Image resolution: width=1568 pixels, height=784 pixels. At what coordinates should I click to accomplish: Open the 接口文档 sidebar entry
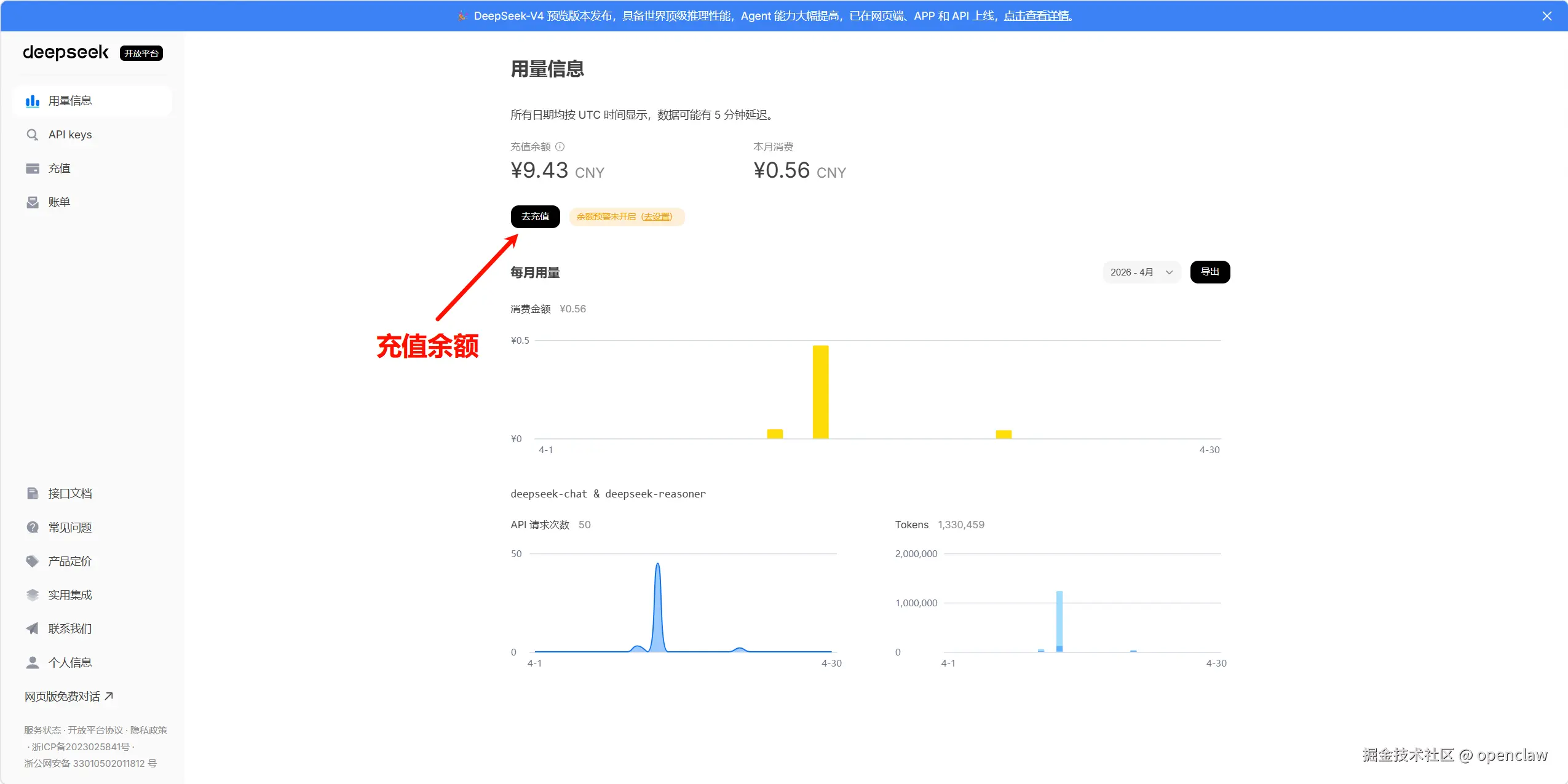click(x=92, y=493)
